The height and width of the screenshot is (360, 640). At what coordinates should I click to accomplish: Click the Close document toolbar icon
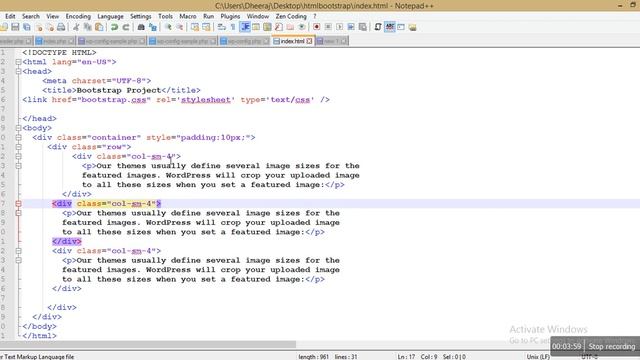pos(39,27)
